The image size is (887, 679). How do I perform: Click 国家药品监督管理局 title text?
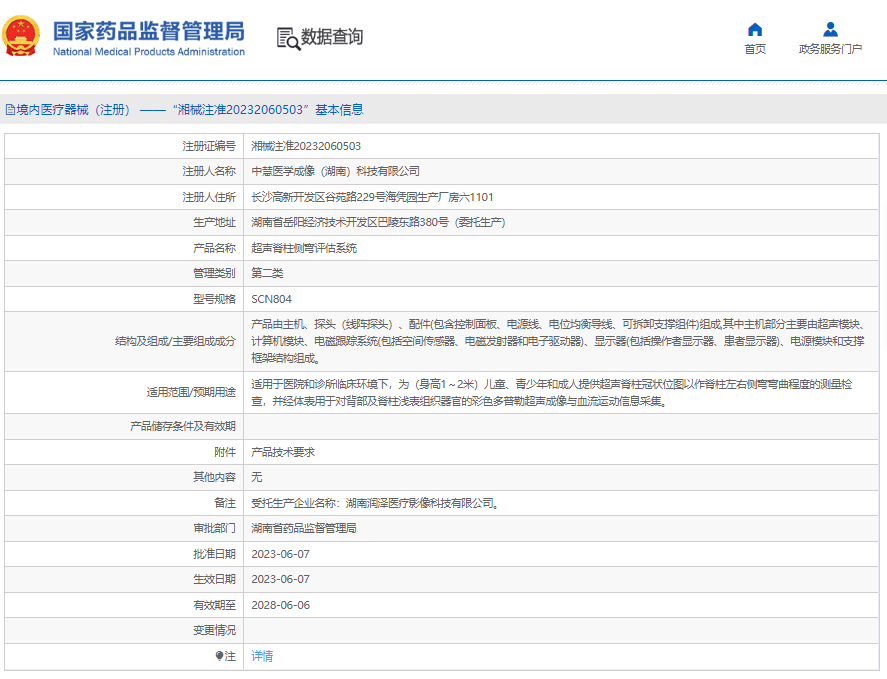(149, 31)
